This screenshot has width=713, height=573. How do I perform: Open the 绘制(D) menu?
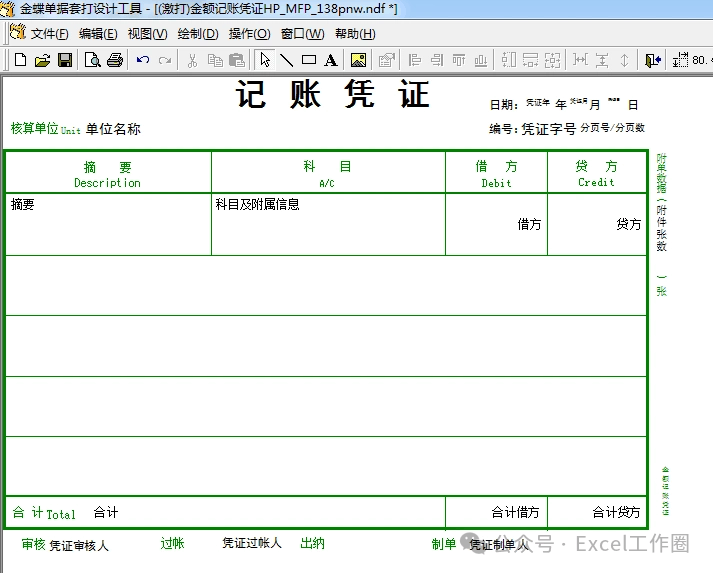point(197,34)
